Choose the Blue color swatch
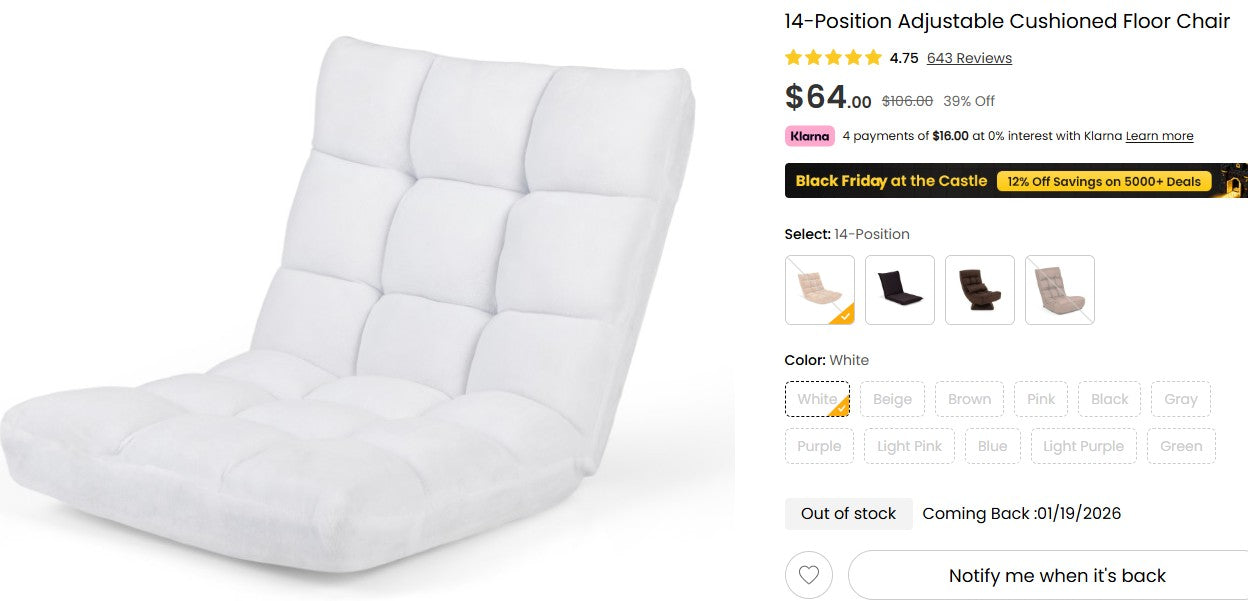The width and height of the screenshot is (1248, 601). click(992, 445)
